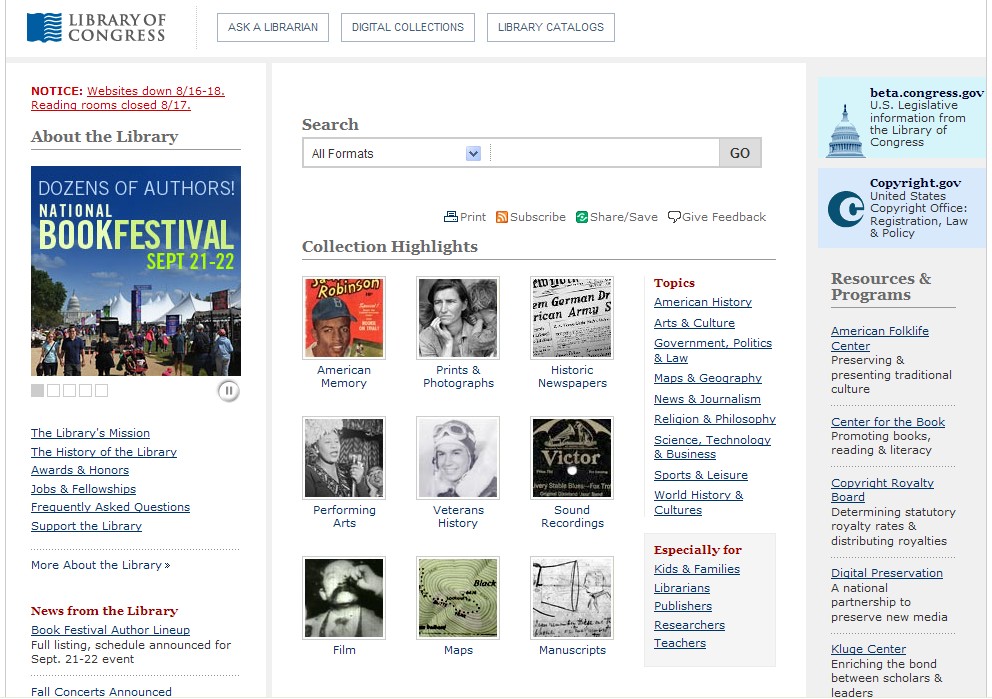Open the Kids & Families link
This screenshot has height=699, width=992.
coord(697,569)
